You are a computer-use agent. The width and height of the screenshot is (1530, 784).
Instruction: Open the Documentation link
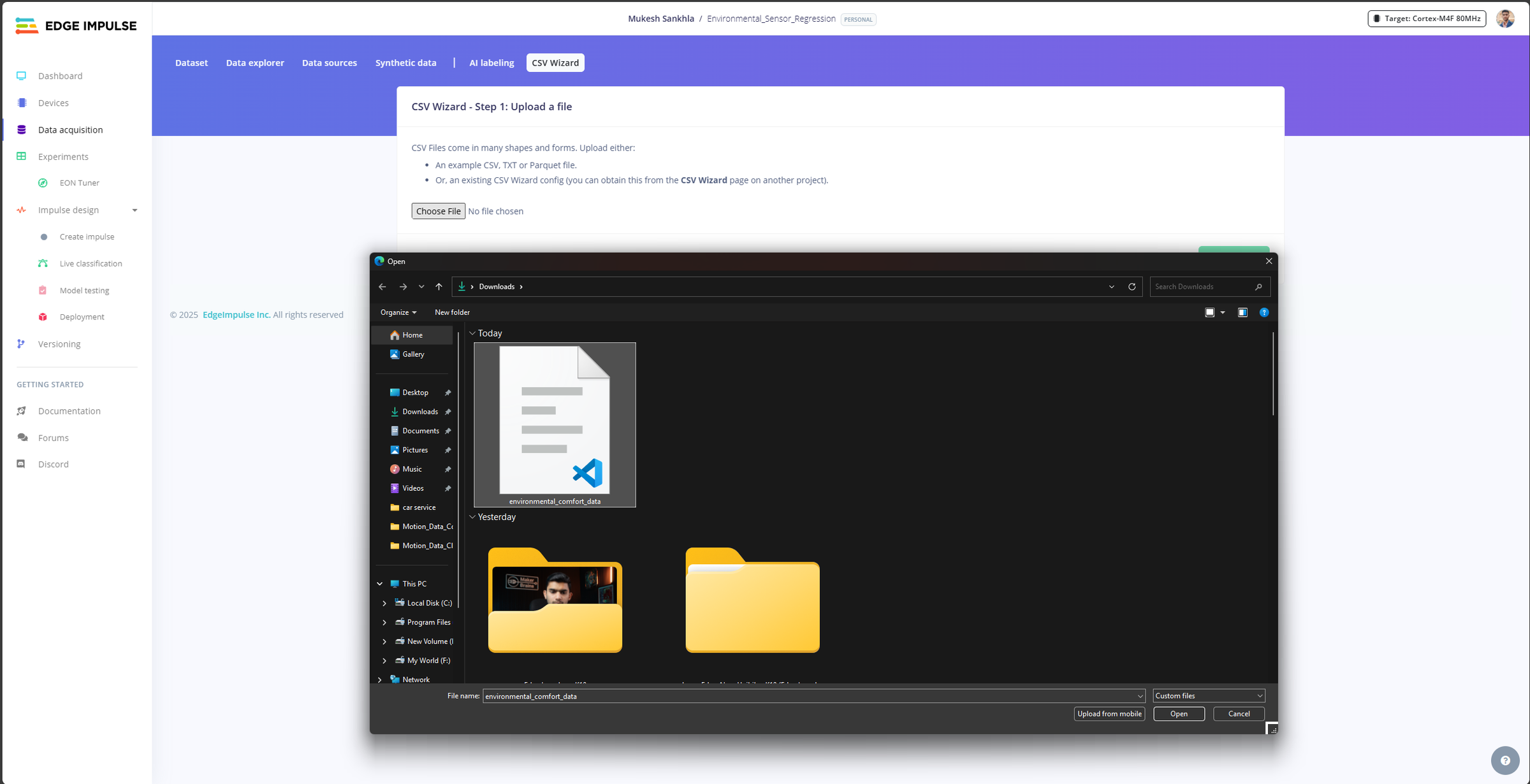click(x=69, y=411)
